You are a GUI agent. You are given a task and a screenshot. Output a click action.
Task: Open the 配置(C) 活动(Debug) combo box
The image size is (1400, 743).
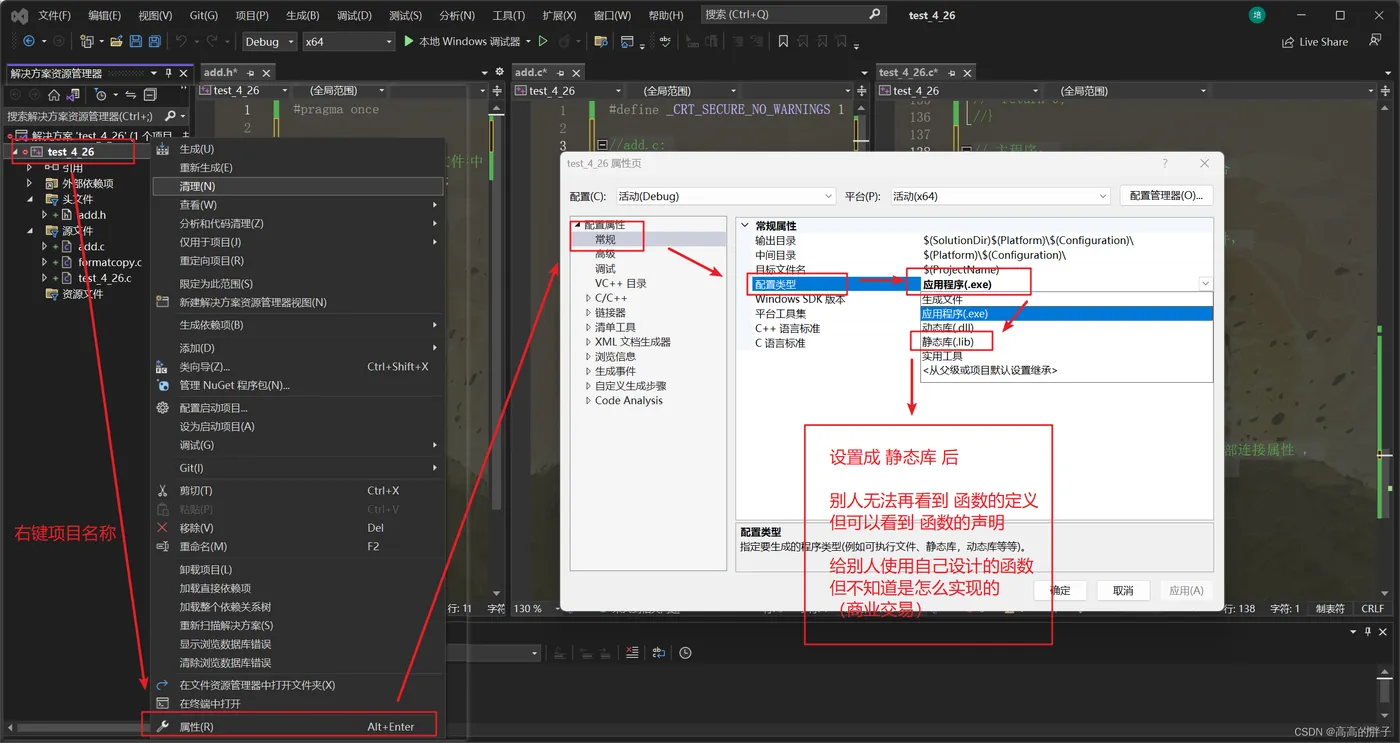click(x=724, y=196)
